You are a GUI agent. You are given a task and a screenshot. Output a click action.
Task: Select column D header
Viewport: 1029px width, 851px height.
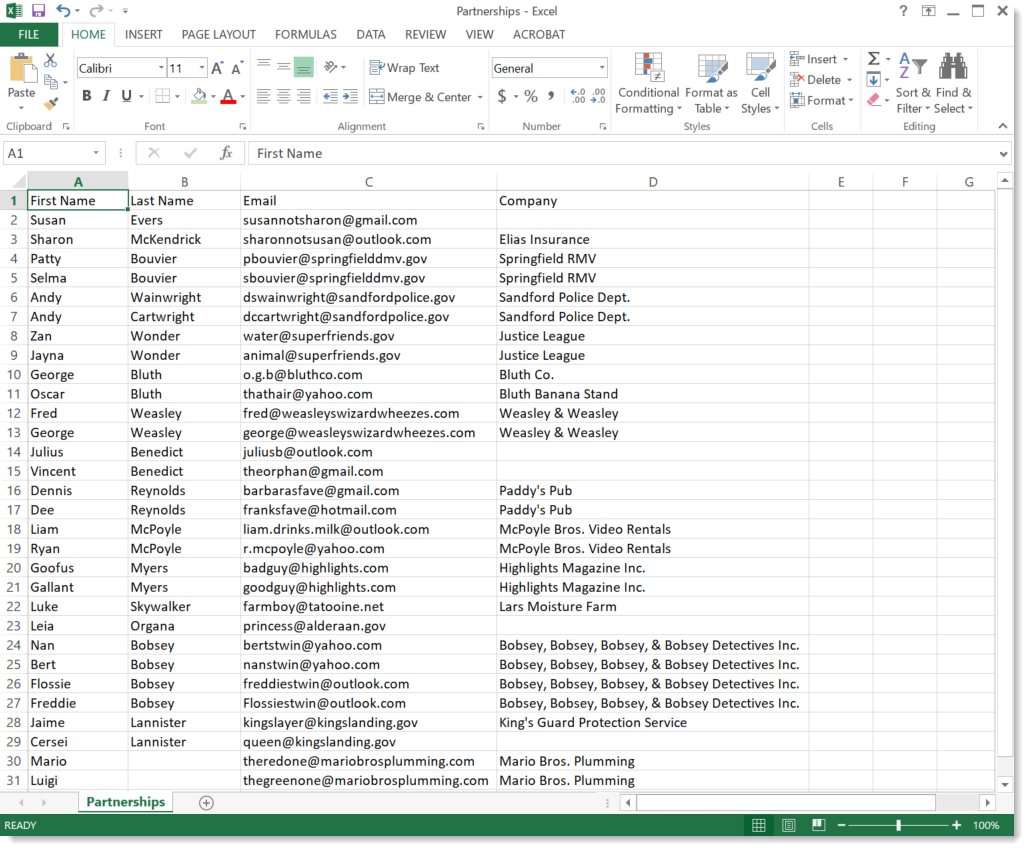[652, 182]
